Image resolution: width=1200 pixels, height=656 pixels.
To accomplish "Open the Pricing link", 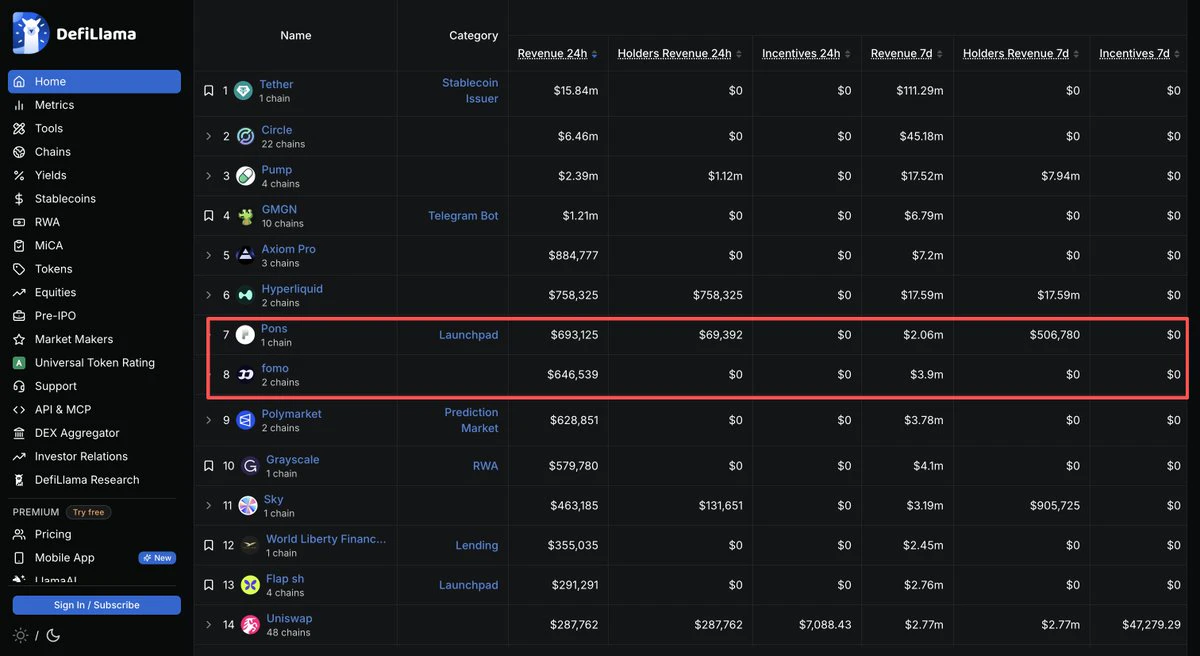I will [94, 534].
